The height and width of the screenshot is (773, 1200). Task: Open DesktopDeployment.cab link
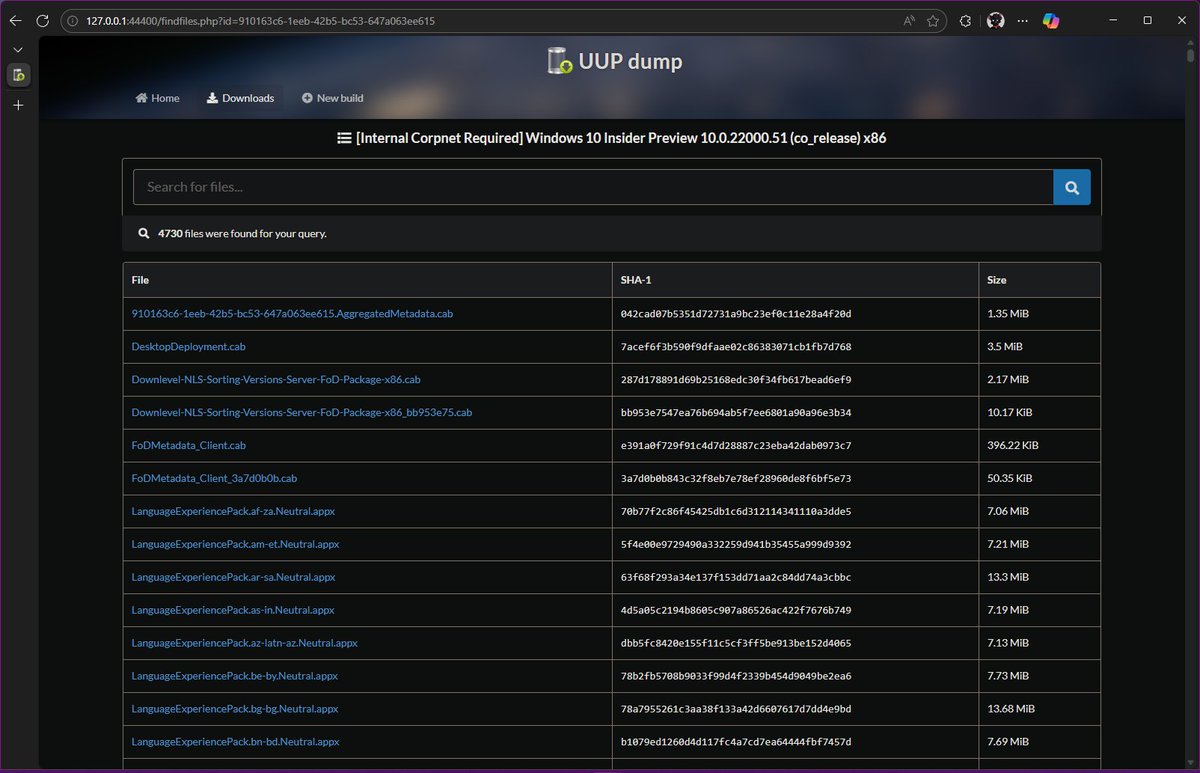click(x=188, y=346)
